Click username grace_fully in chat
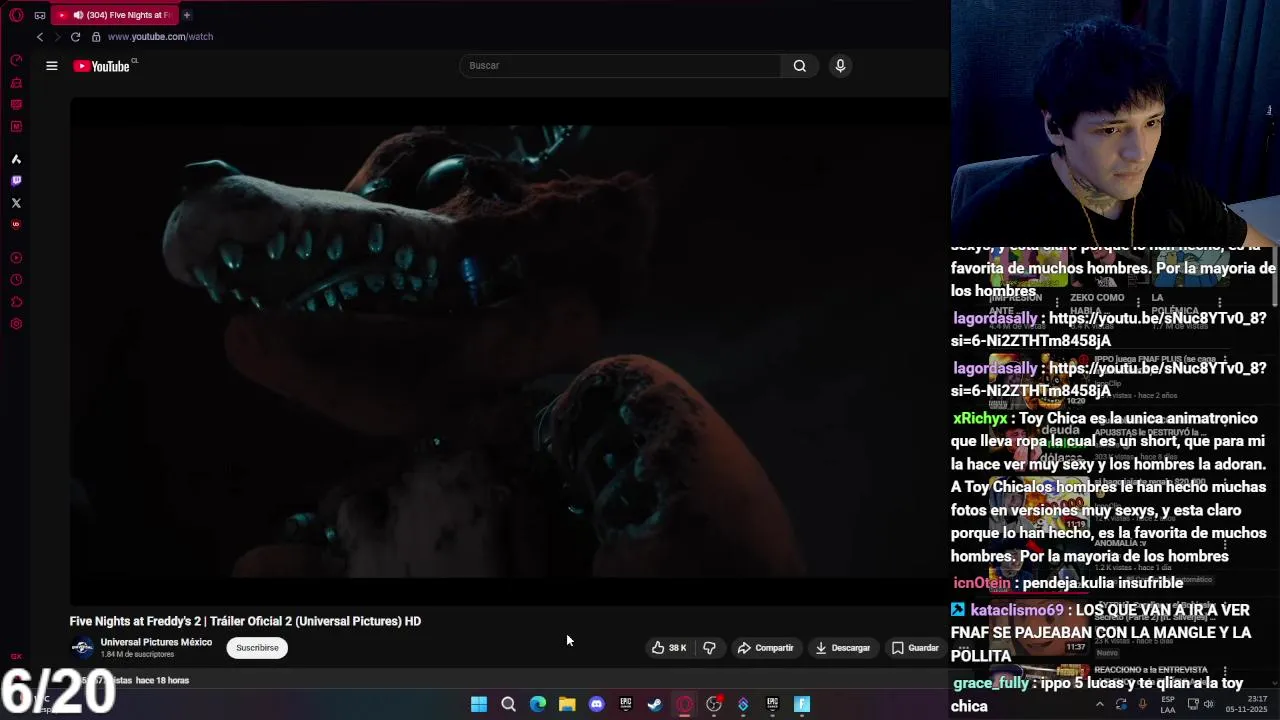 (991, 684)
